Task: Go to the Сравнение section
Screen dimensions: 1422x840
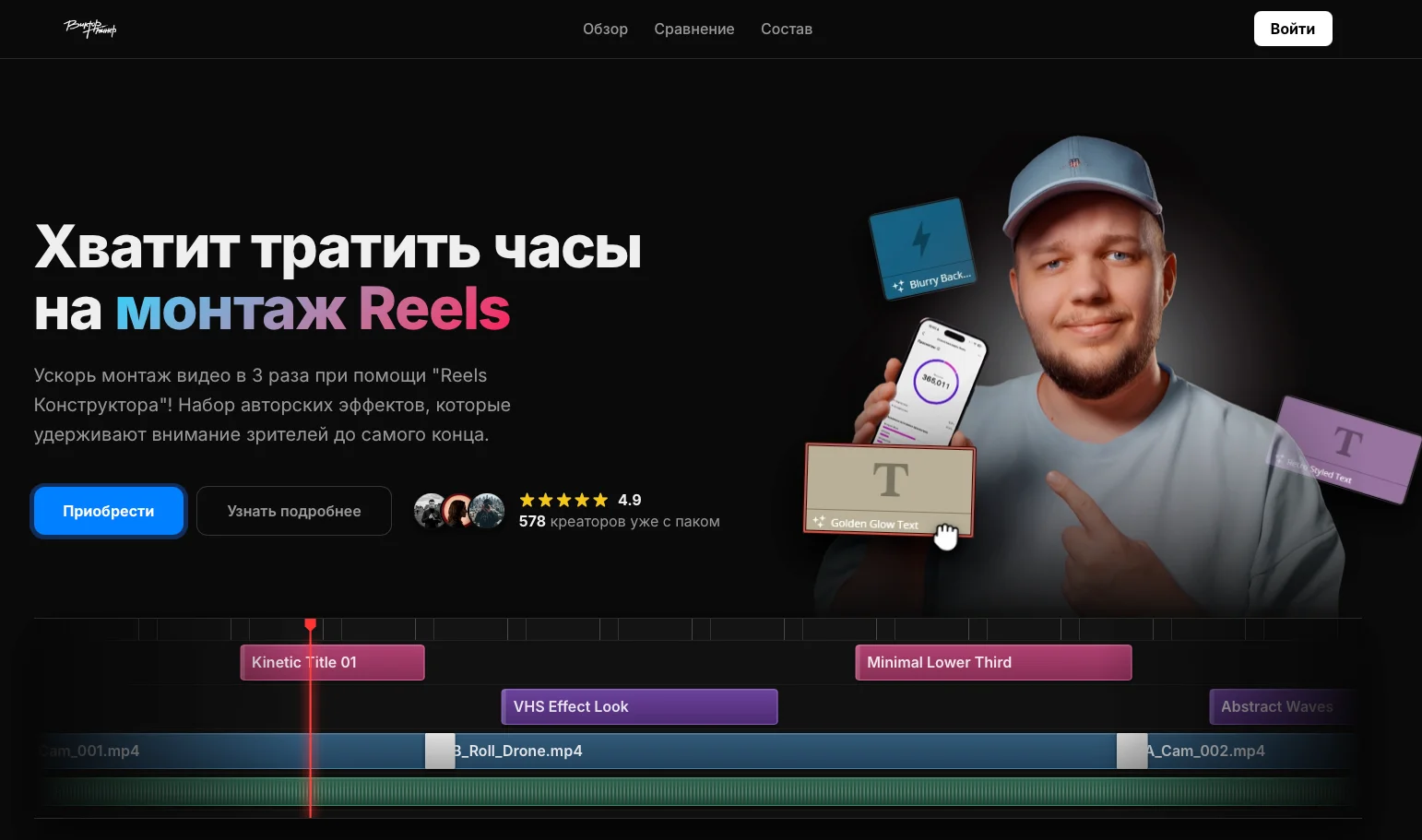Action: coord(694,29)
